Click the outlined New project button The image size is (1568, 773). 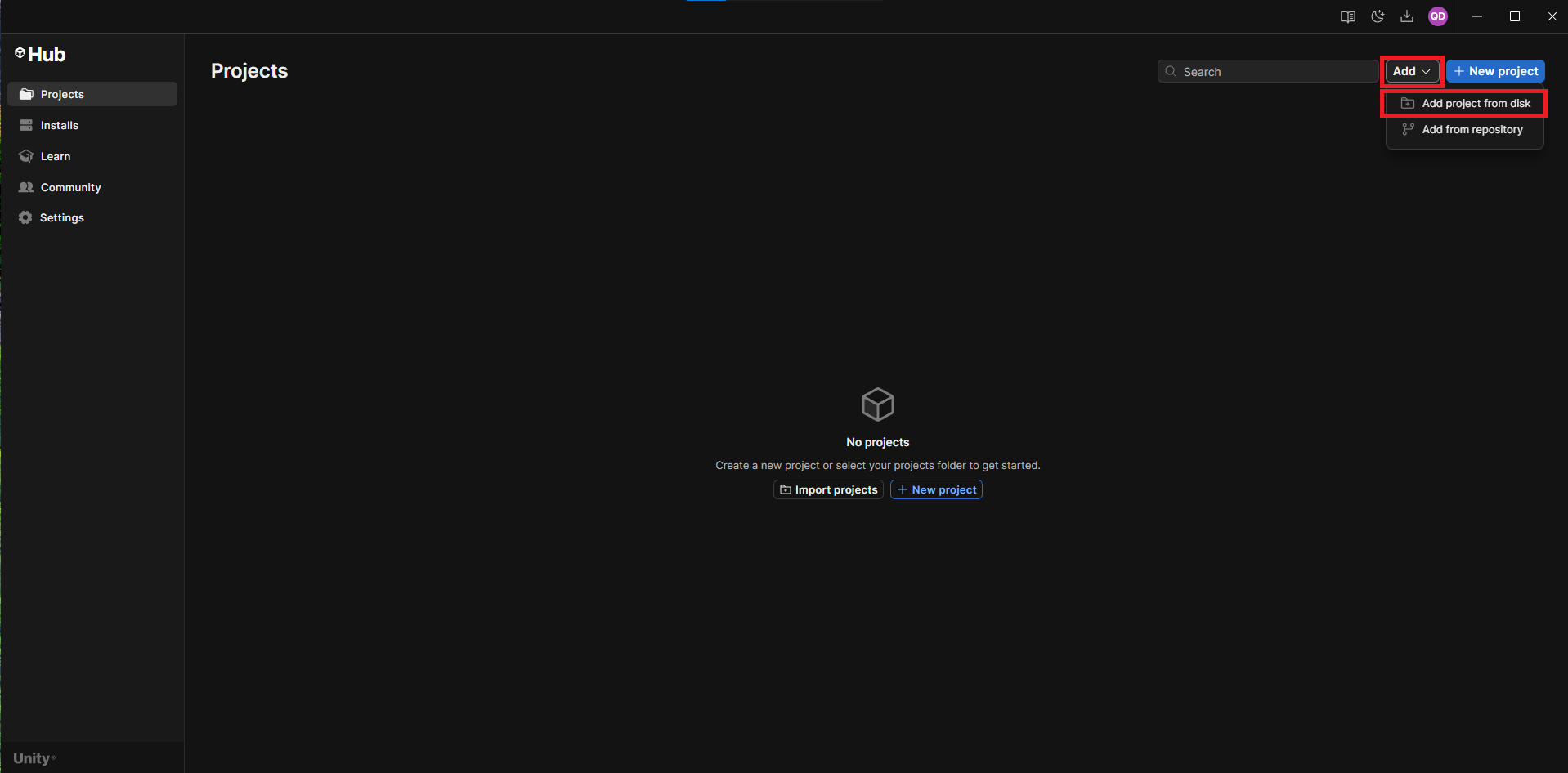936,489
